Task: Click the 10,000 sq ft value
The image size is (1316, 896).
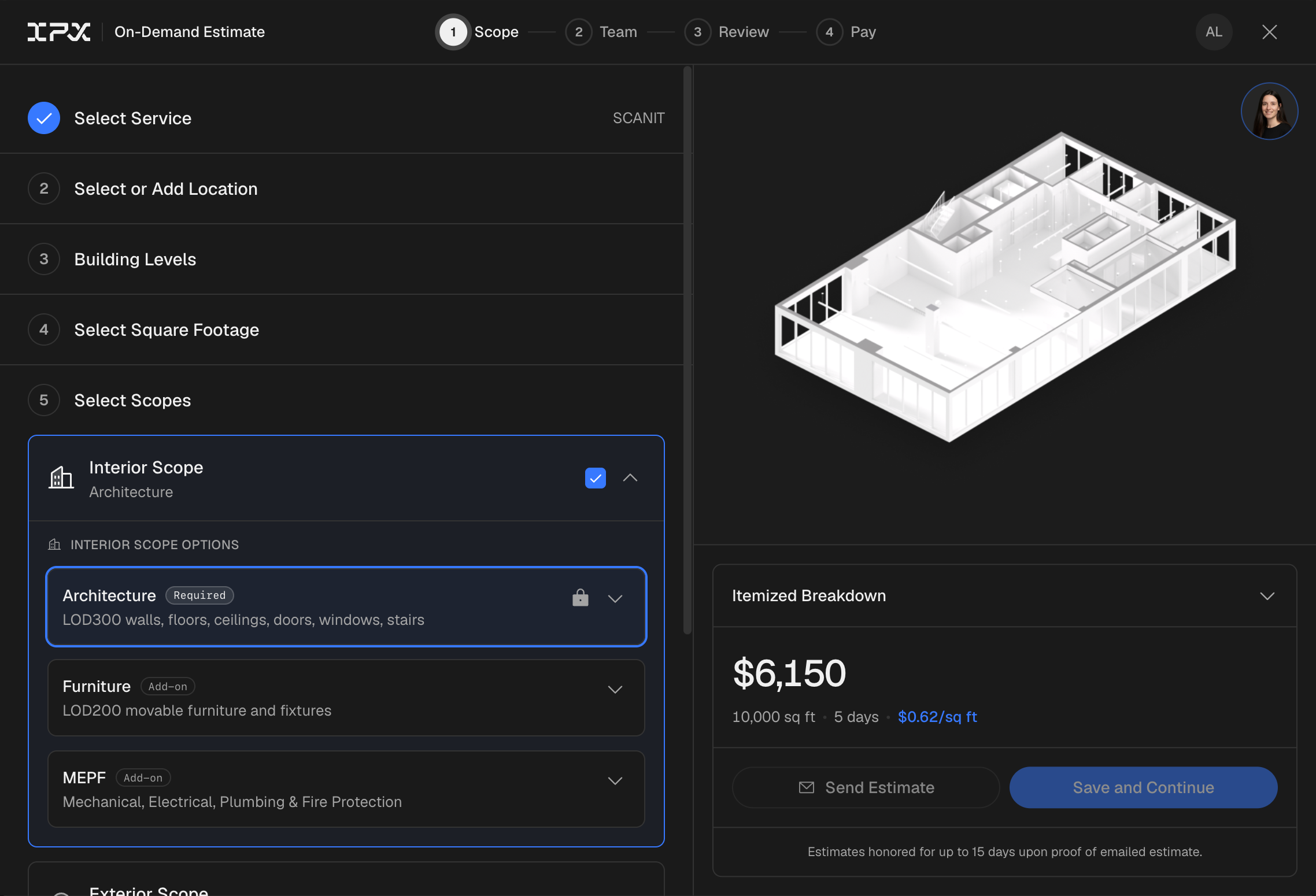Action: [774, 717]
